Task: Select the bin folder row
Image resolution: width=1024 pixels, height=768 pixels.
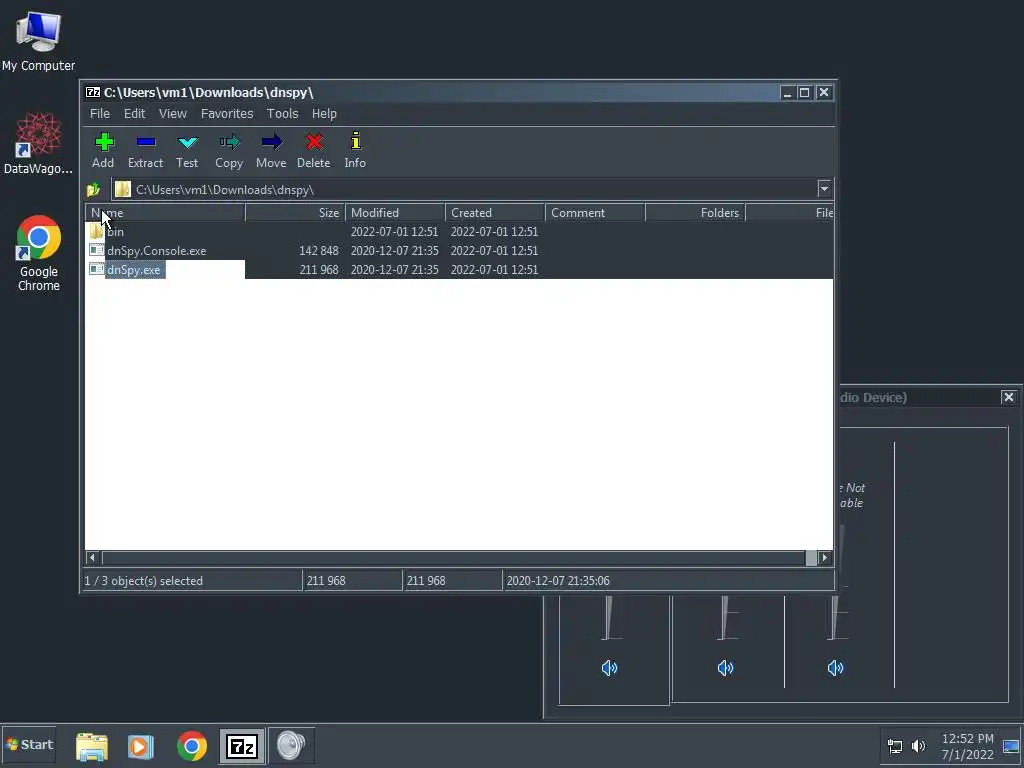Action: (459, 232)
